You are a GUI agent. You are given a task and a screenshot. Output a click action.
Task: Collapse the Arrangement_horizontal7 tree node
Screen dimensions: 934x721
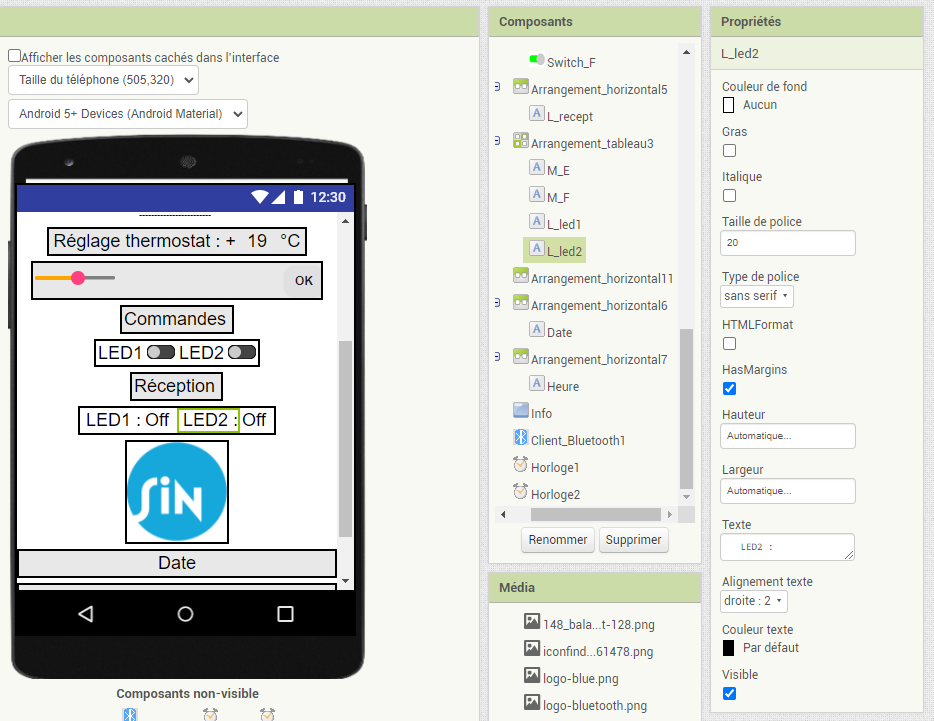coord(497,356)
